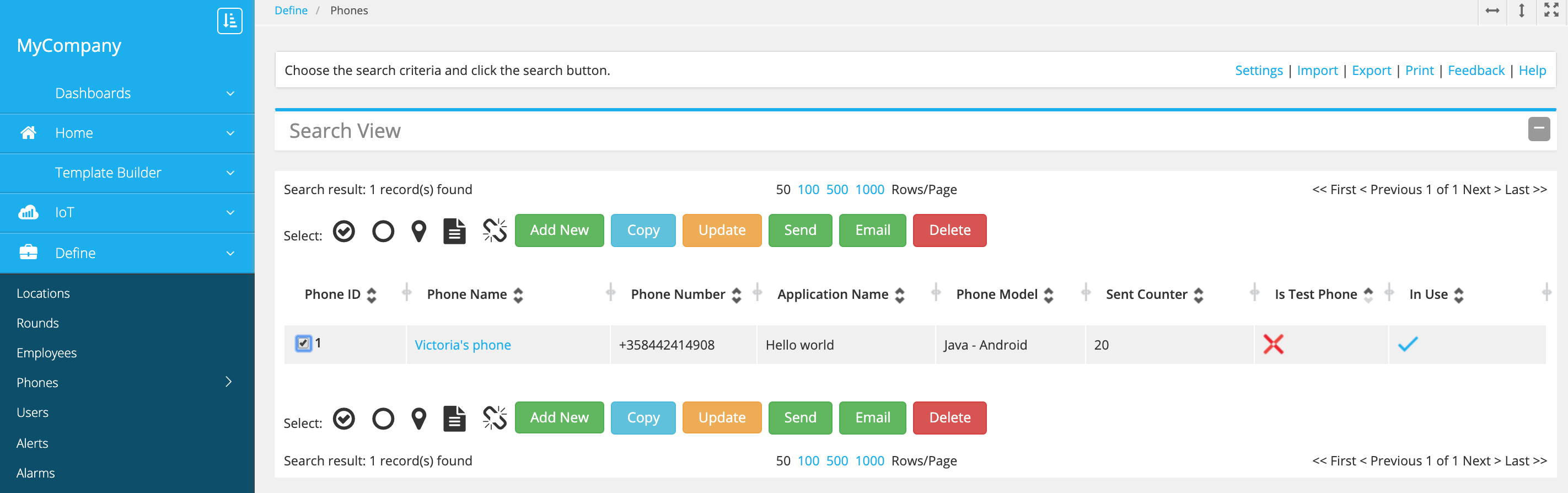
Task: Uncheck the checkbox for Phone ID 1
Action: pyautogui.click(x=303, y=343)
